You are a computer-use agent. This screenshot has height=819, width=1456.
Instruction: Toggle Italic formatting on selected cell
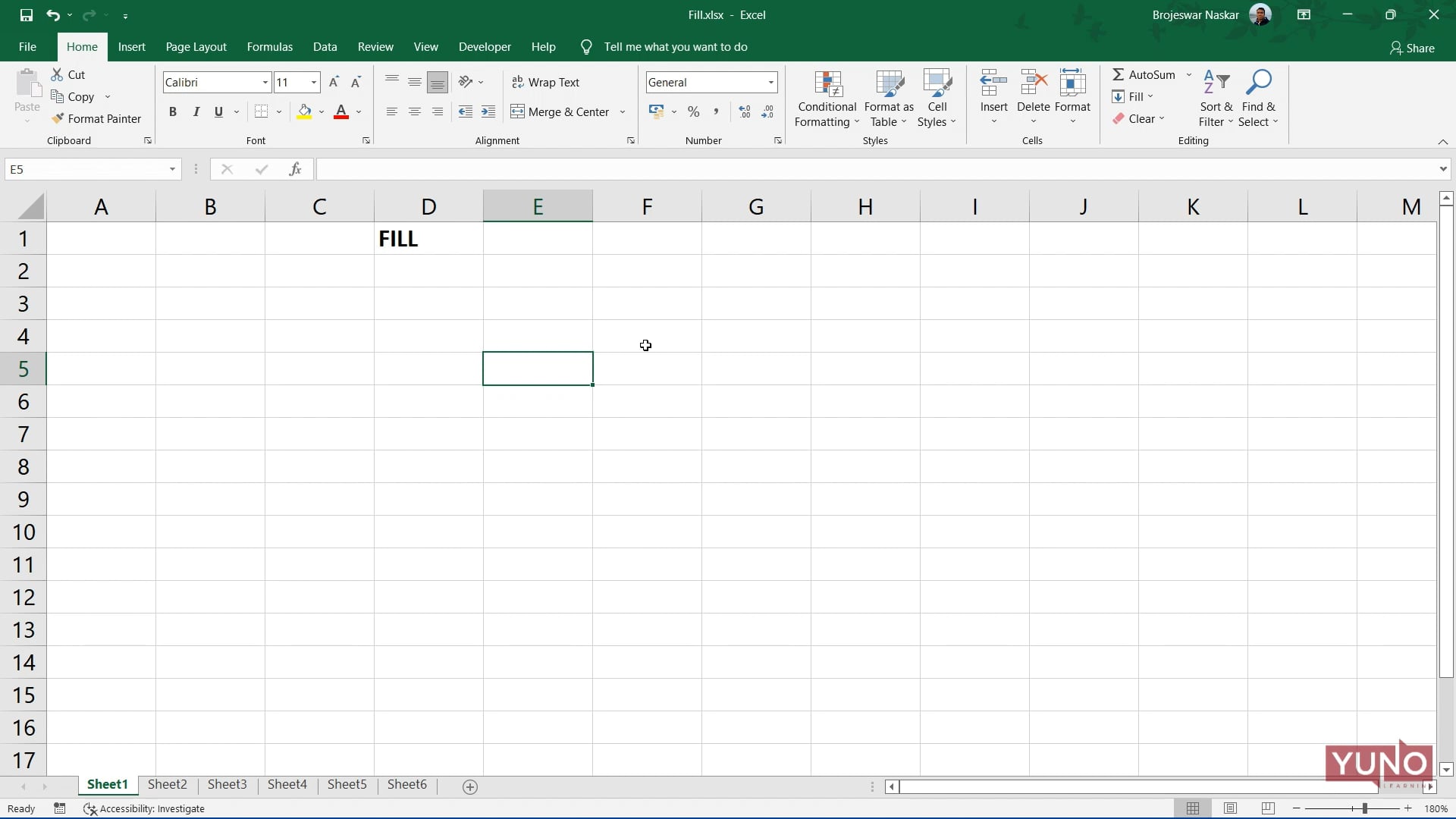coord(195,111)
